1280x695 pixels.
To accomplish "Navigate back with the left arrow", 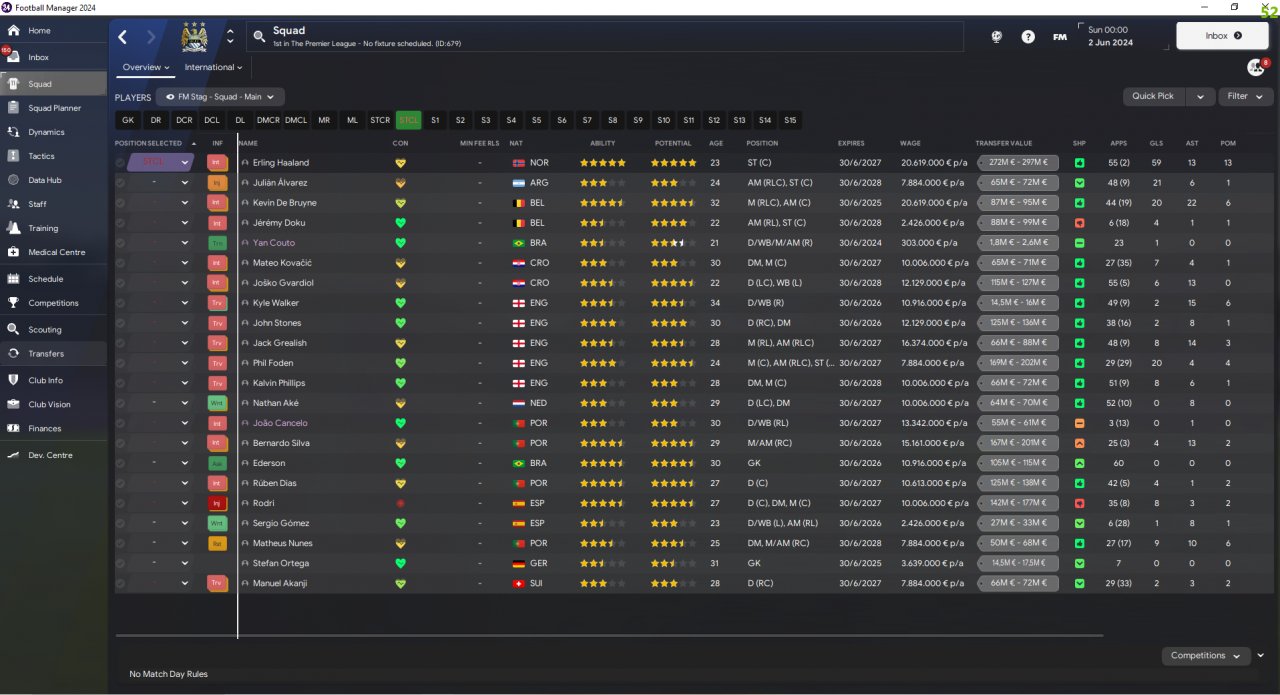I will 123,37.
